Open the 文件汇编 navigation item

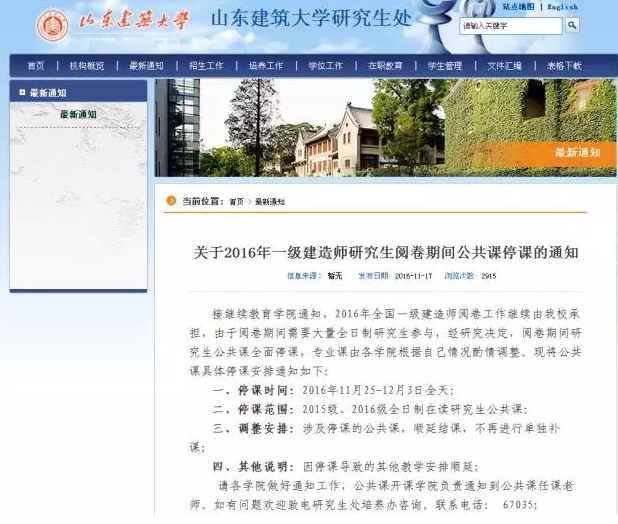click(504, 66)
